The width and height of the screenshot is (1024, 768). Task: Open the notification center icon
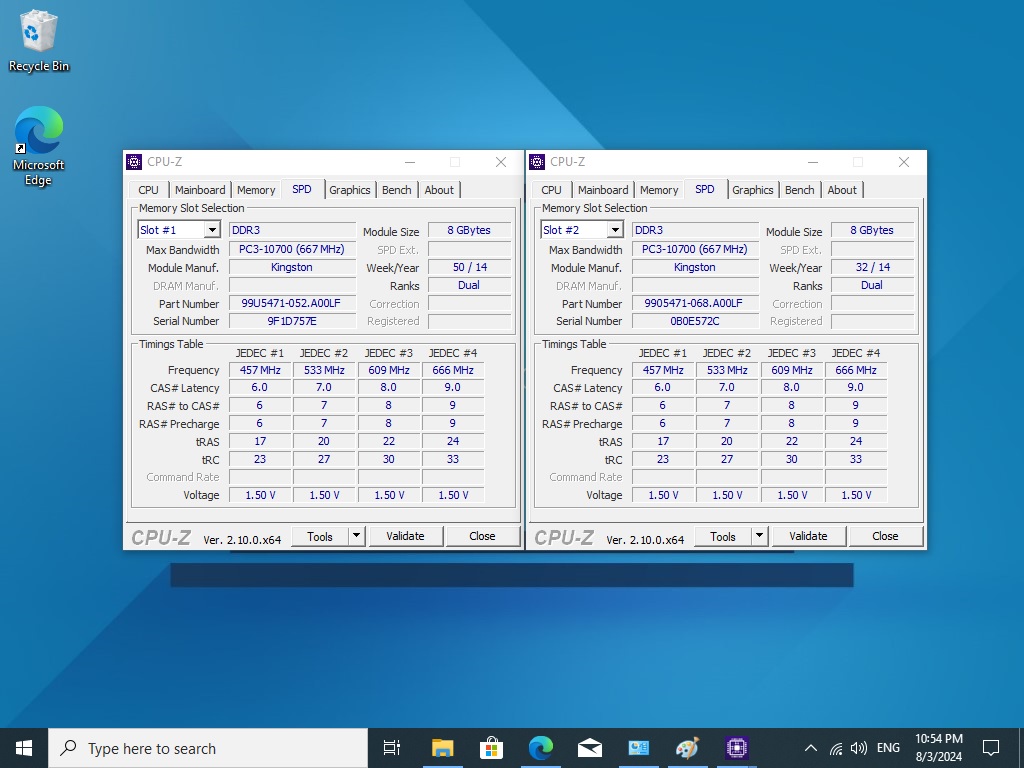coord(991,748)
